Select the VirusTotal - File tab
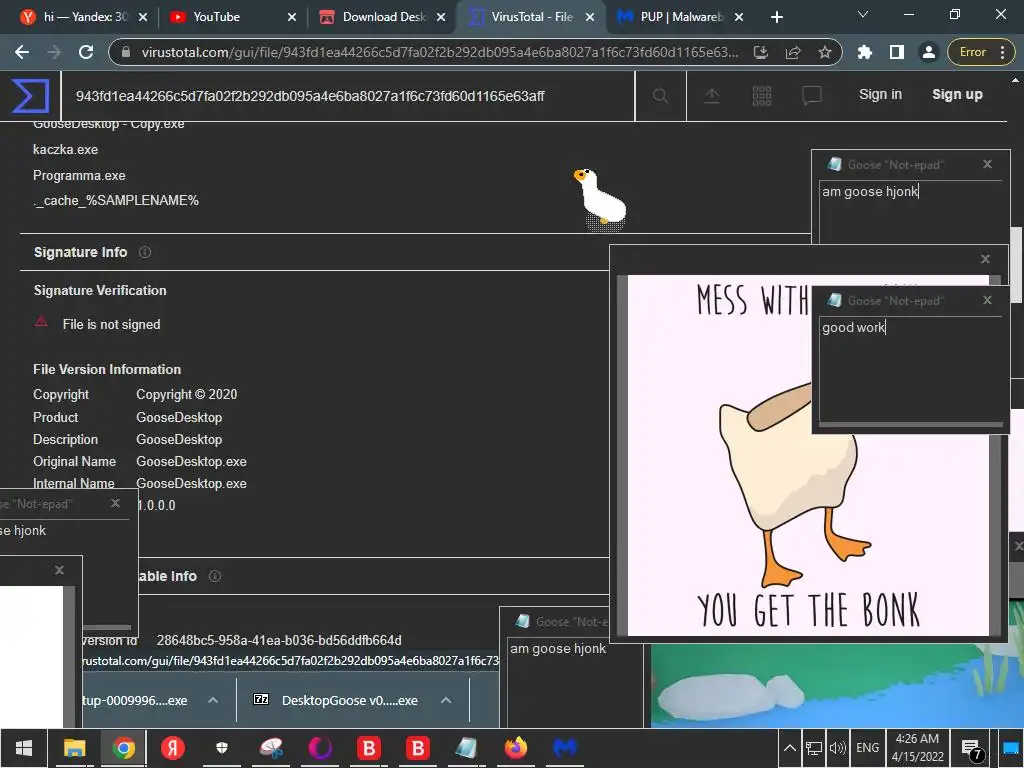The image size is (1024, 768). pos(531,17)
